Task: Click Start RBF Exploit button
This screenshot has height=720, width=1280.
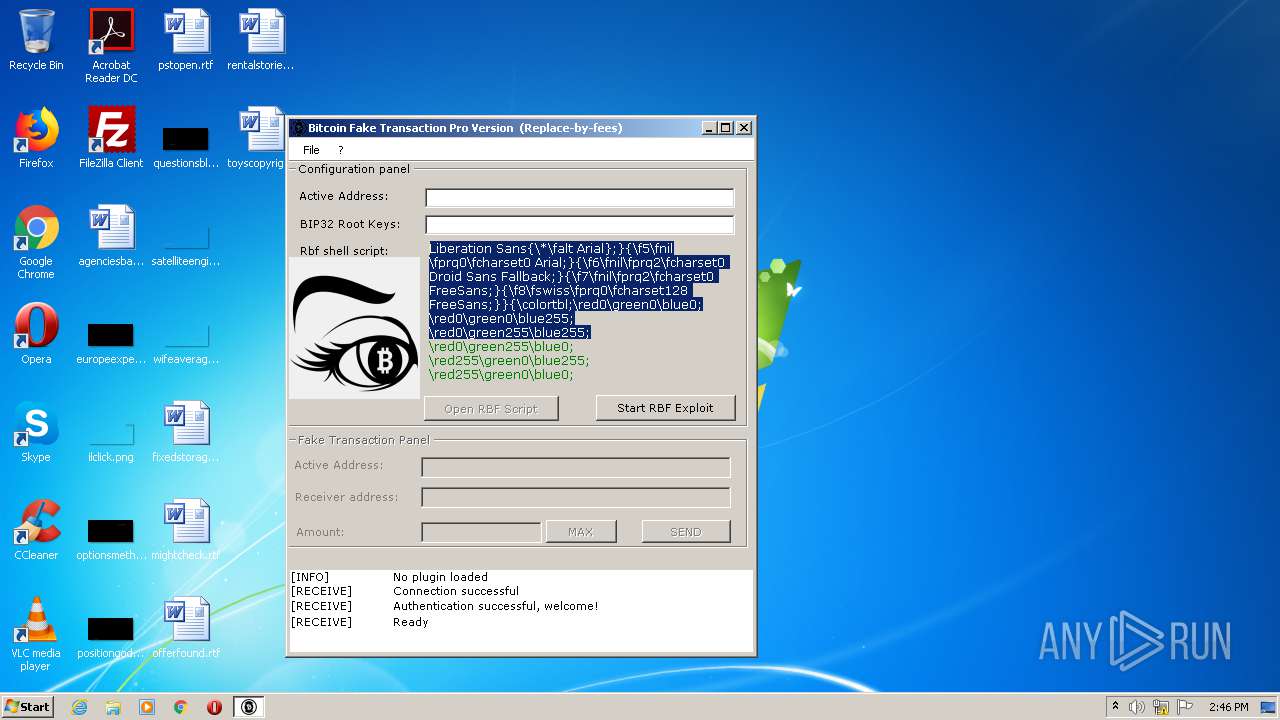Action: pyautogui.click(x=665, y=408)
